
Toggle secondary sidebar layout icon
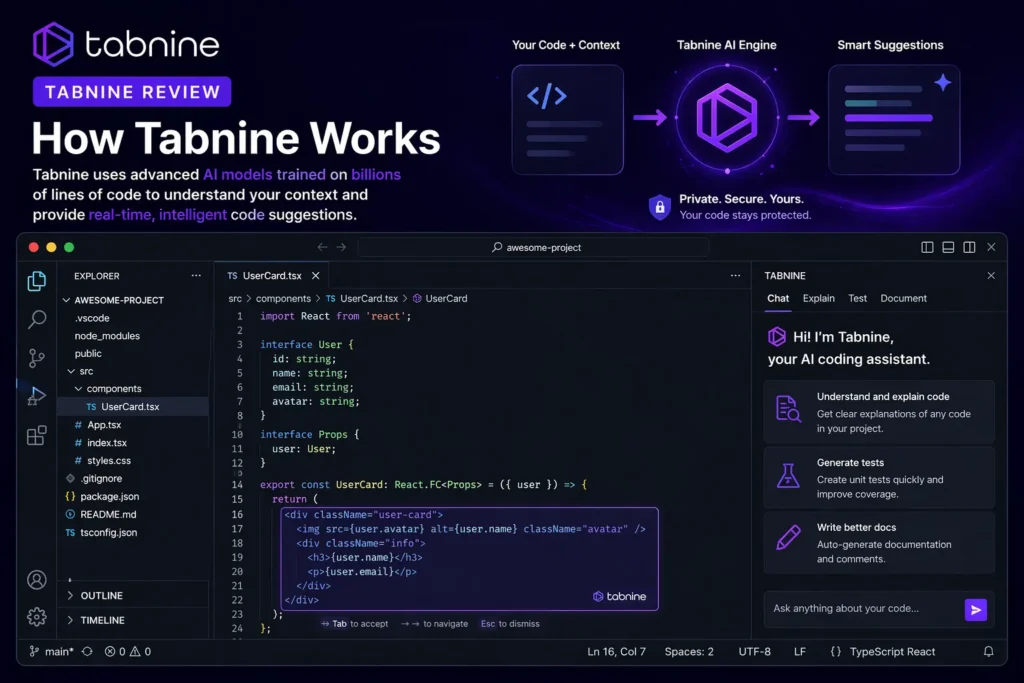(969, 247)
